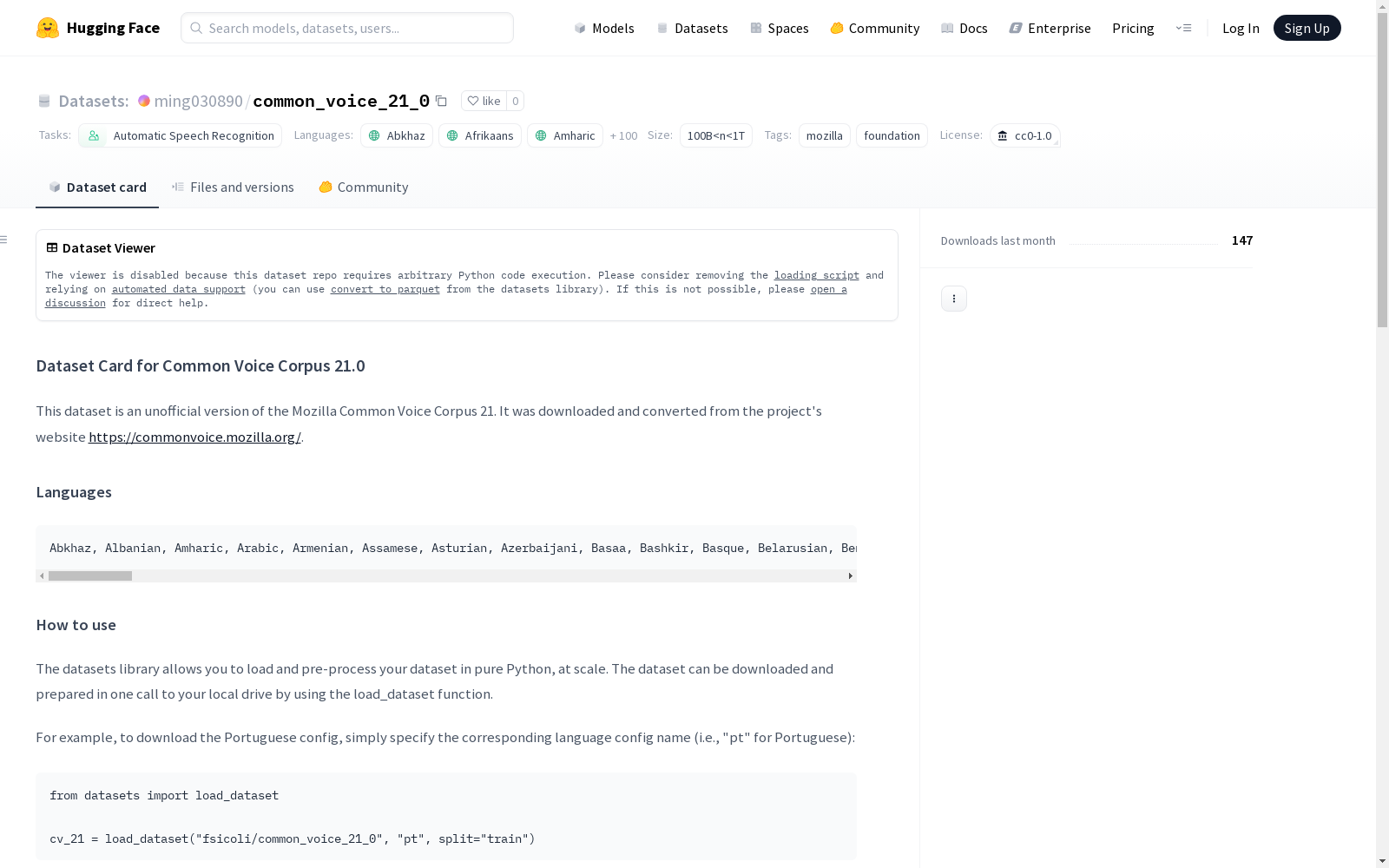Open the Size 100B<n<1T filter tag
This screenshot has height=868, width=1389.
715,135
